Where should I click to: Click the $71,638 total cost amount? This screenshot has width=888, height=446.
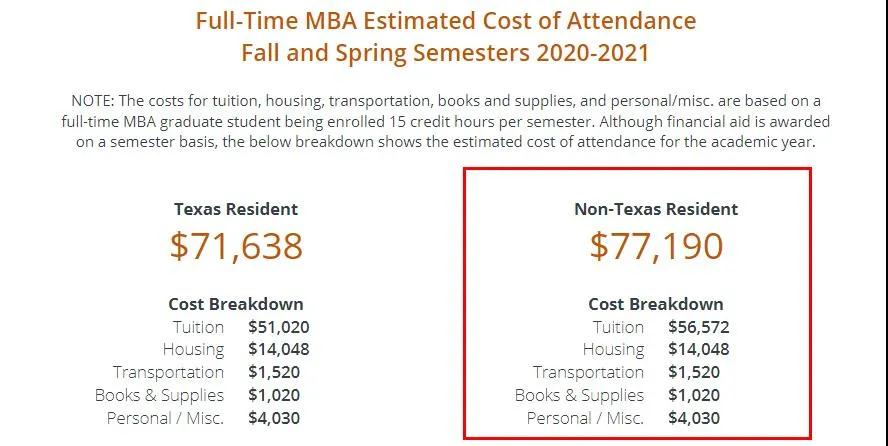pos(236,246)
